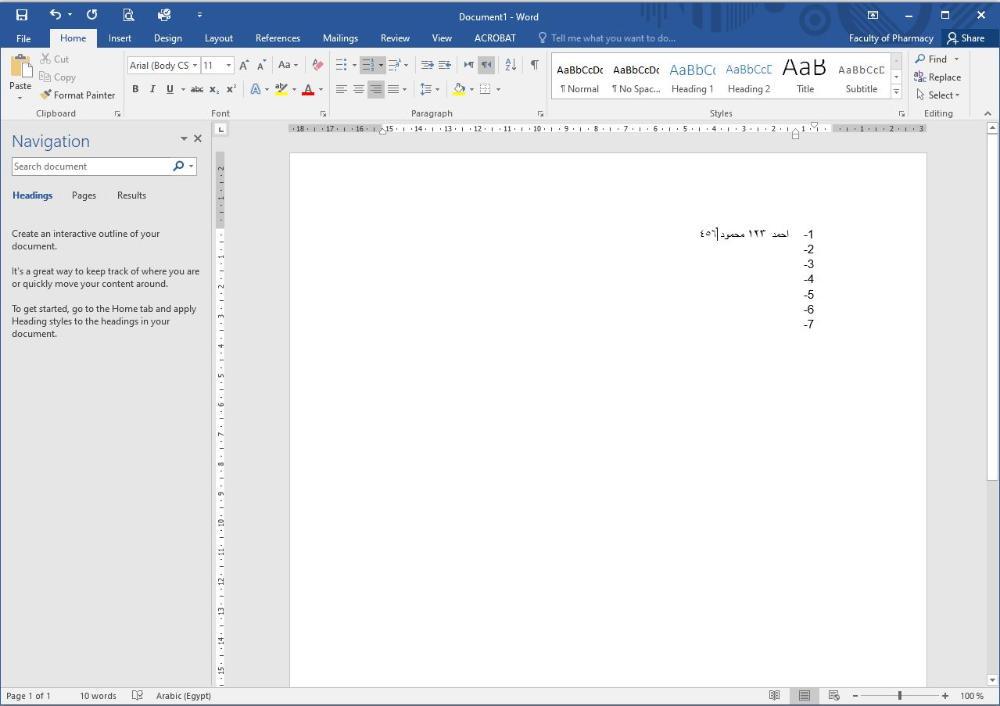Open the Change Case dropdown
This screenshot has height=706, width=1000.
pos(288,65)
